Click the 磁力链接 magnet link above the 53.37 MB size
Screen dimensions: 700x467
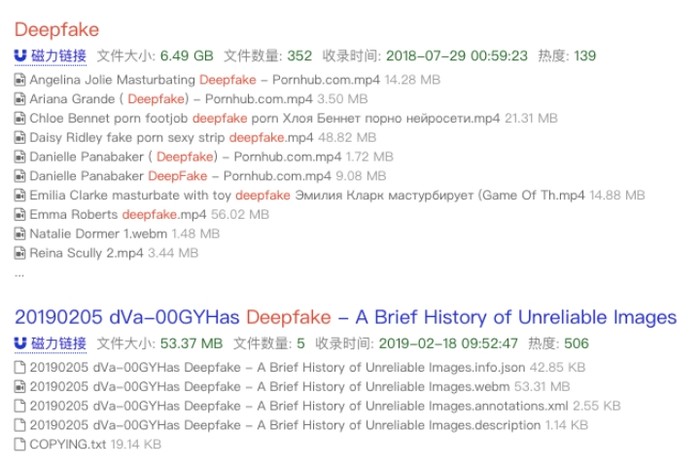(x=50, y=343)
